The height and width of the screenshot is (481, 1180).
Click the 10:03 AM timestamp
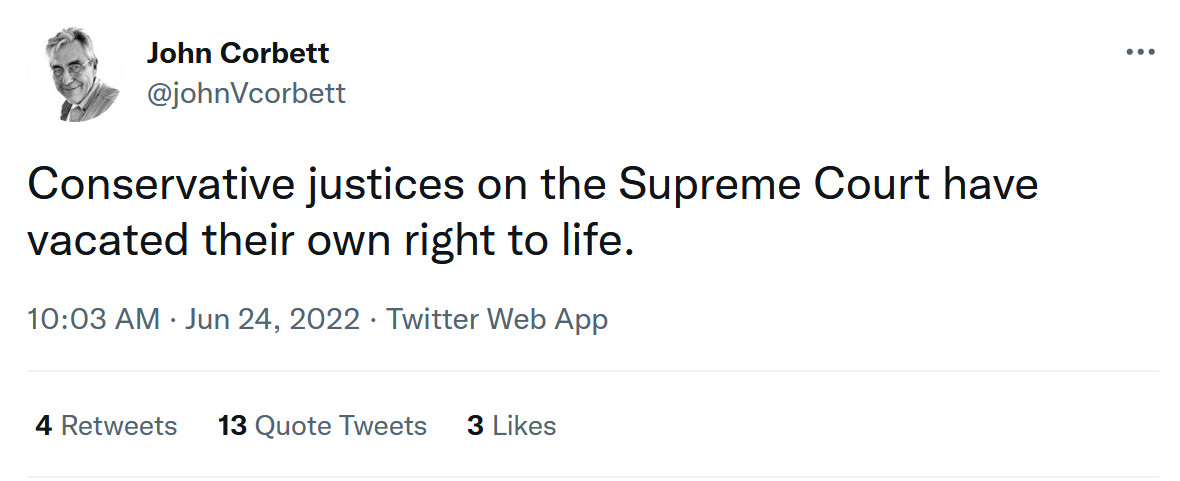(93, 319)
